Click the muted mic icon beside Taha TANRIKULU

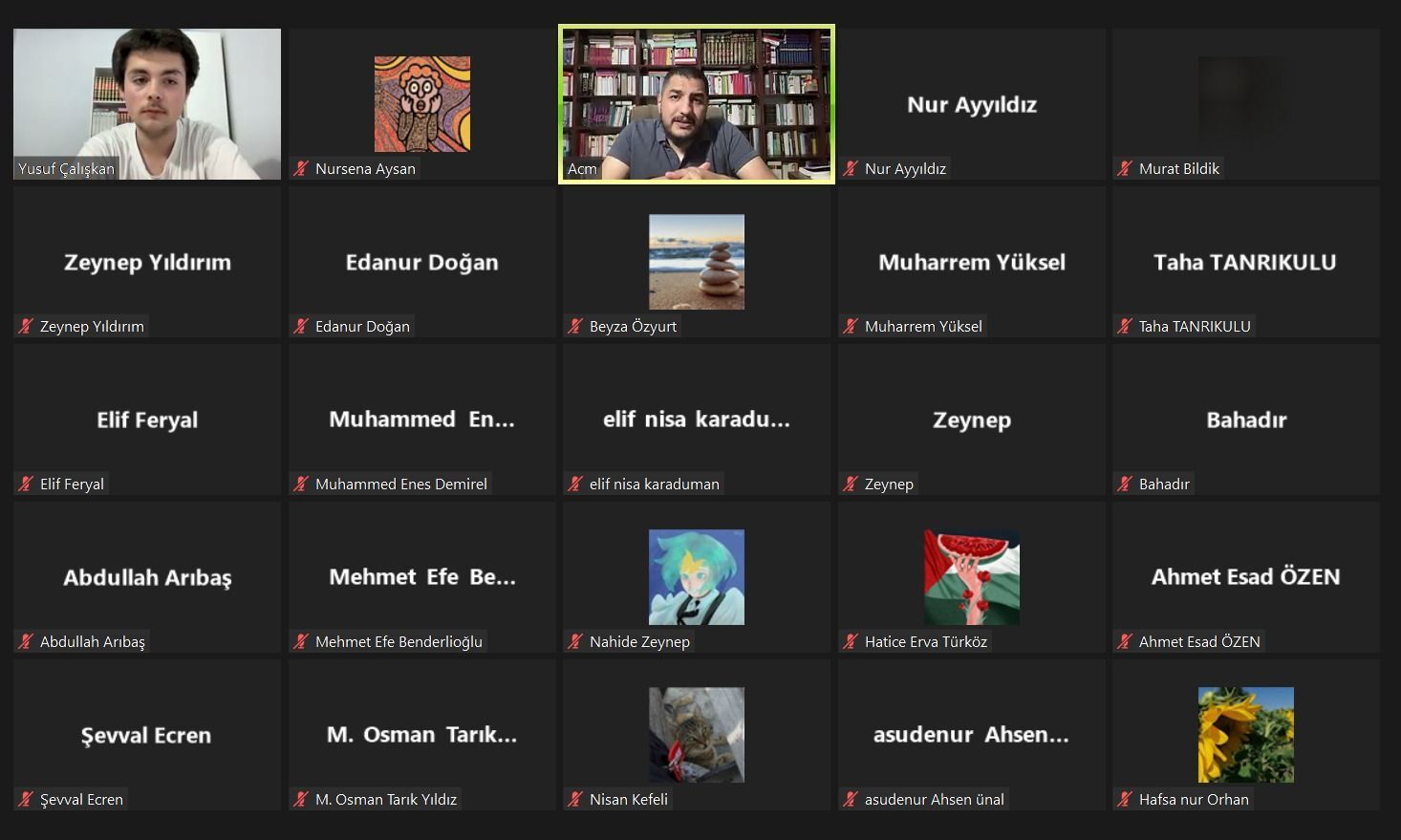coord(1125,327)
